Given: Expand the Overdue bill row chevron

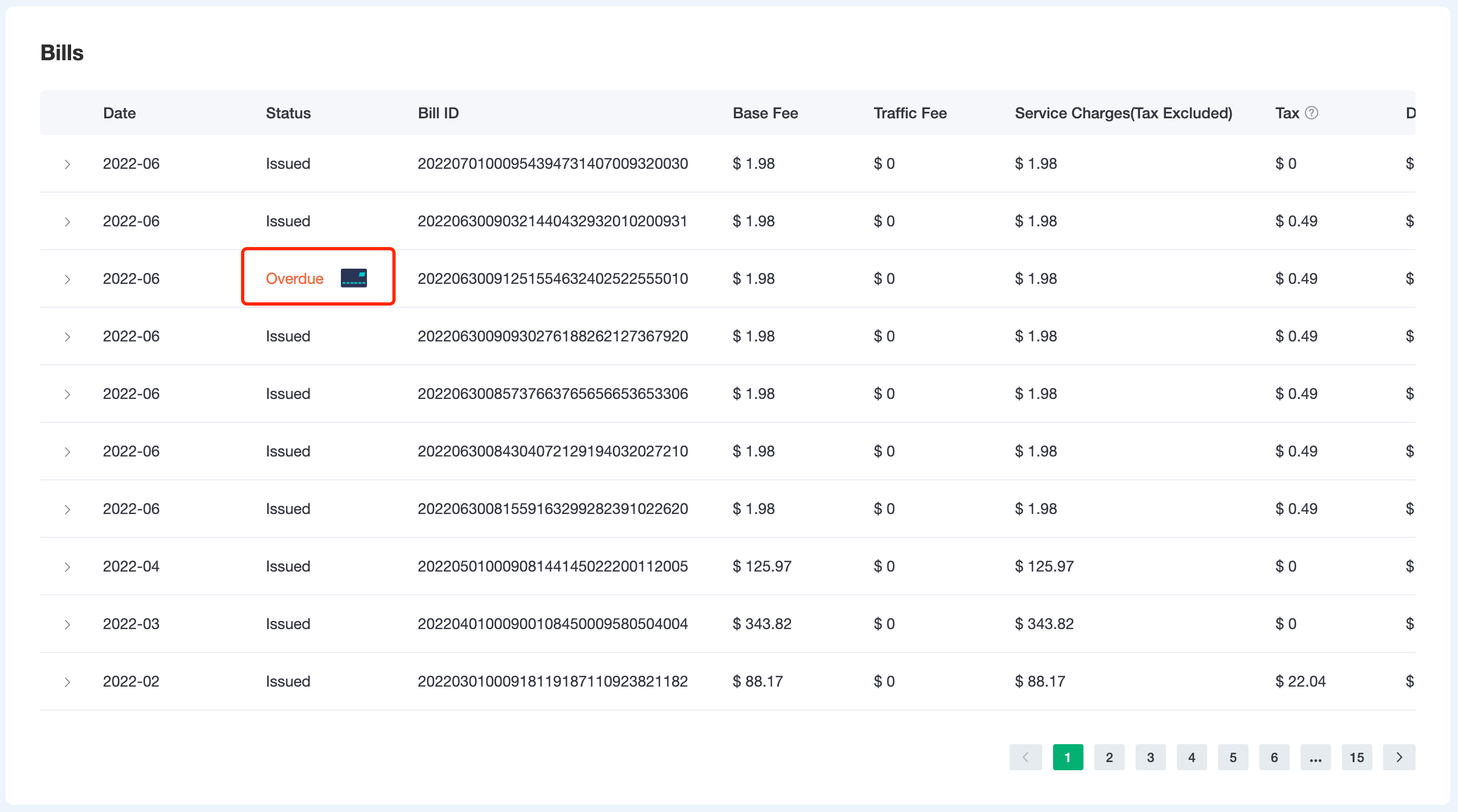Looking at the screenshot, I should tap(67, 279).
